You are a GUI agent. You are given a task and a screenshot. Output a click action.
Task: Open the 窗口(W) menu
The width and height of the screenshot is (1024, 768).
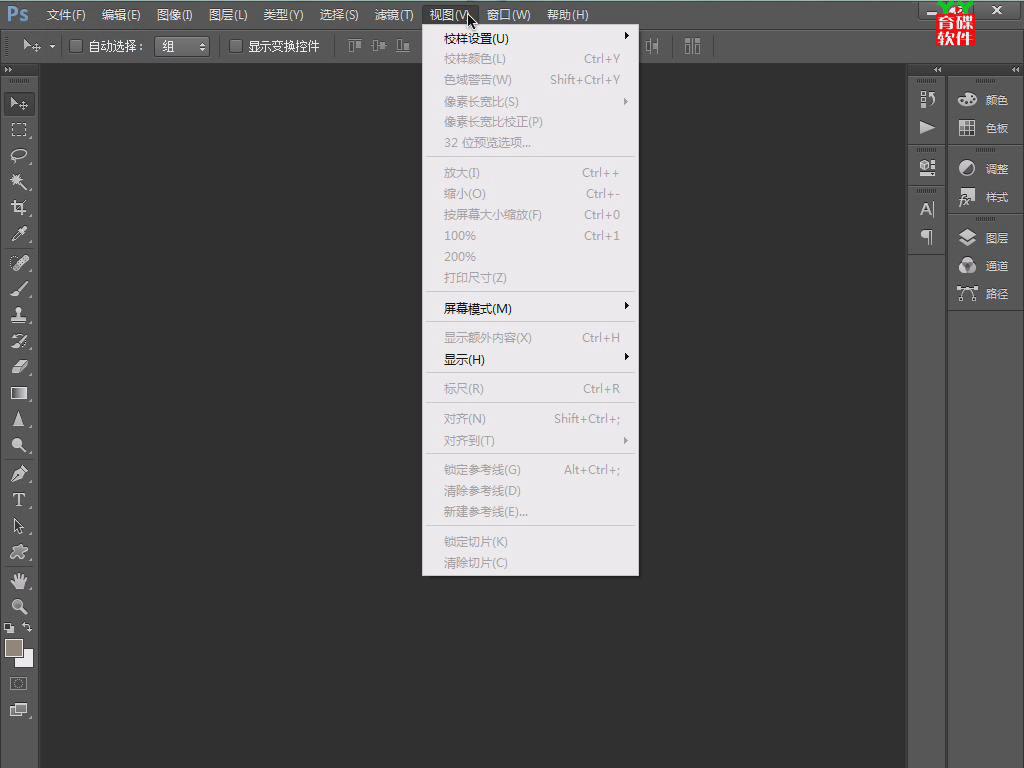pos(508,14)
